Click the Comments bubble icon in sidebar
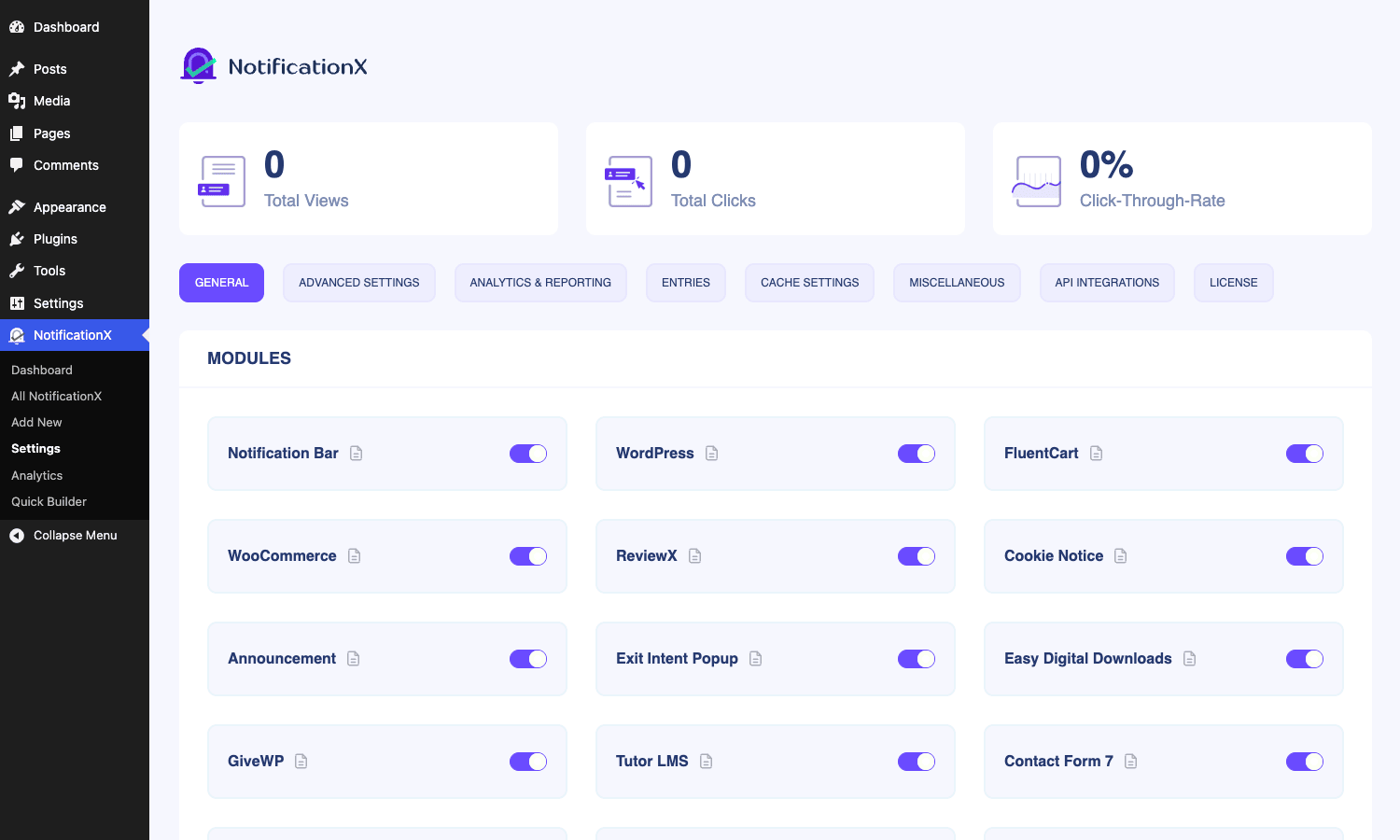 17,165
